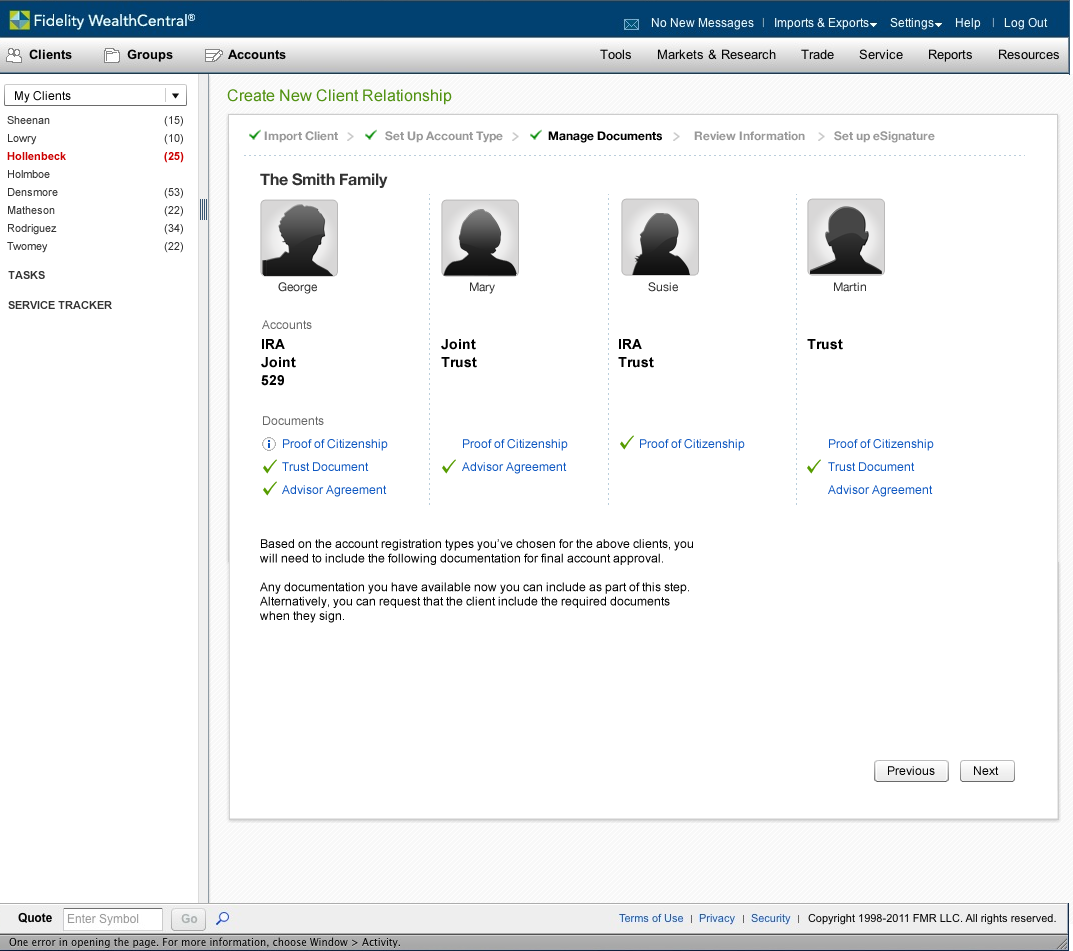Click checkmark beside Martin's Trust Document
Image resolution: width=1073 pixels, height=951 pixels.
814,467
